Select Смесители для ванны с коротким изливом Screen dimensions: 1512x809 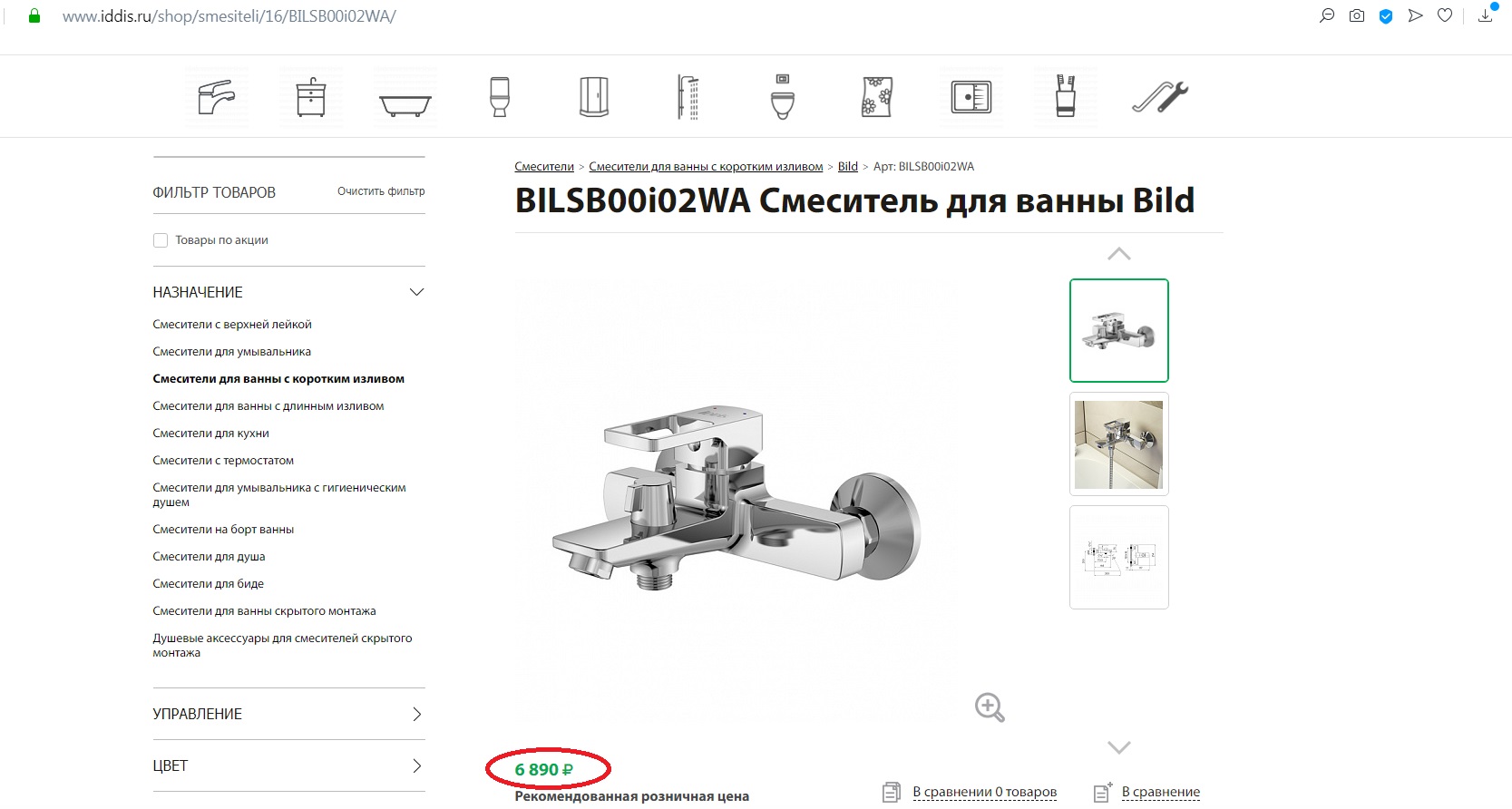(278, 379)
